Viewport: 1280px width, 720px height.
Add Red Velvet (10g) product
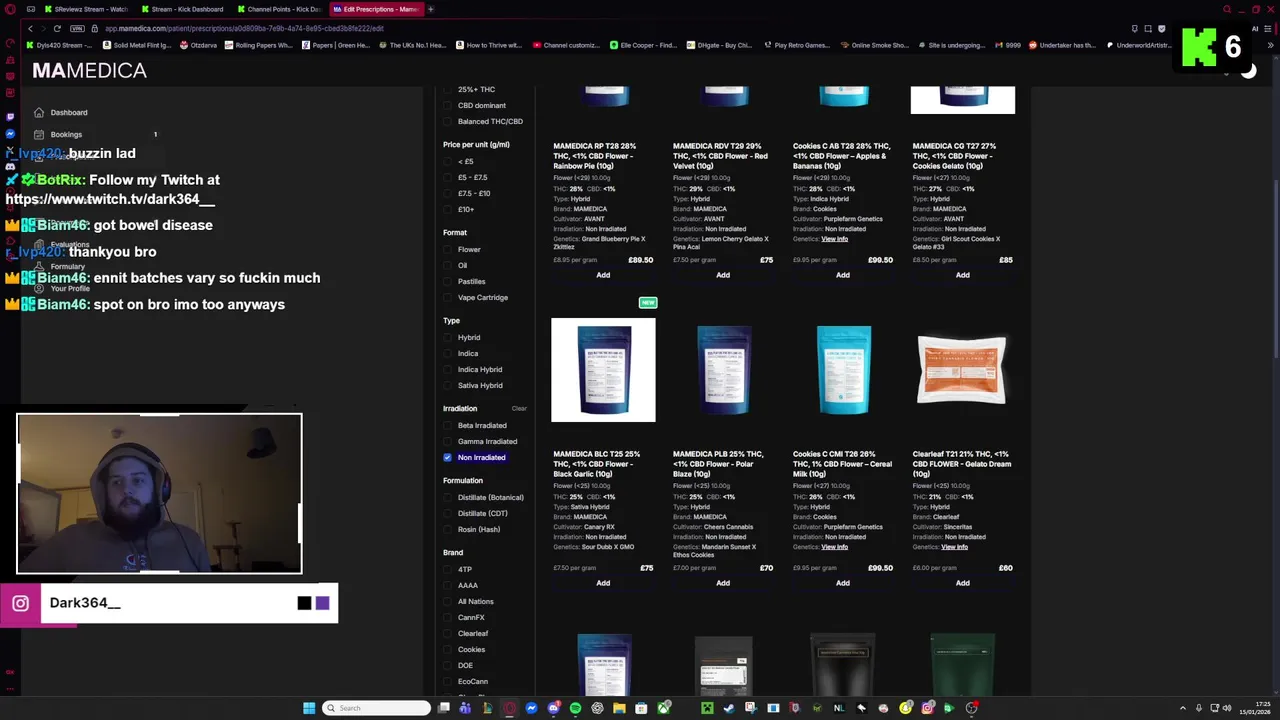[x=723, y=275]
